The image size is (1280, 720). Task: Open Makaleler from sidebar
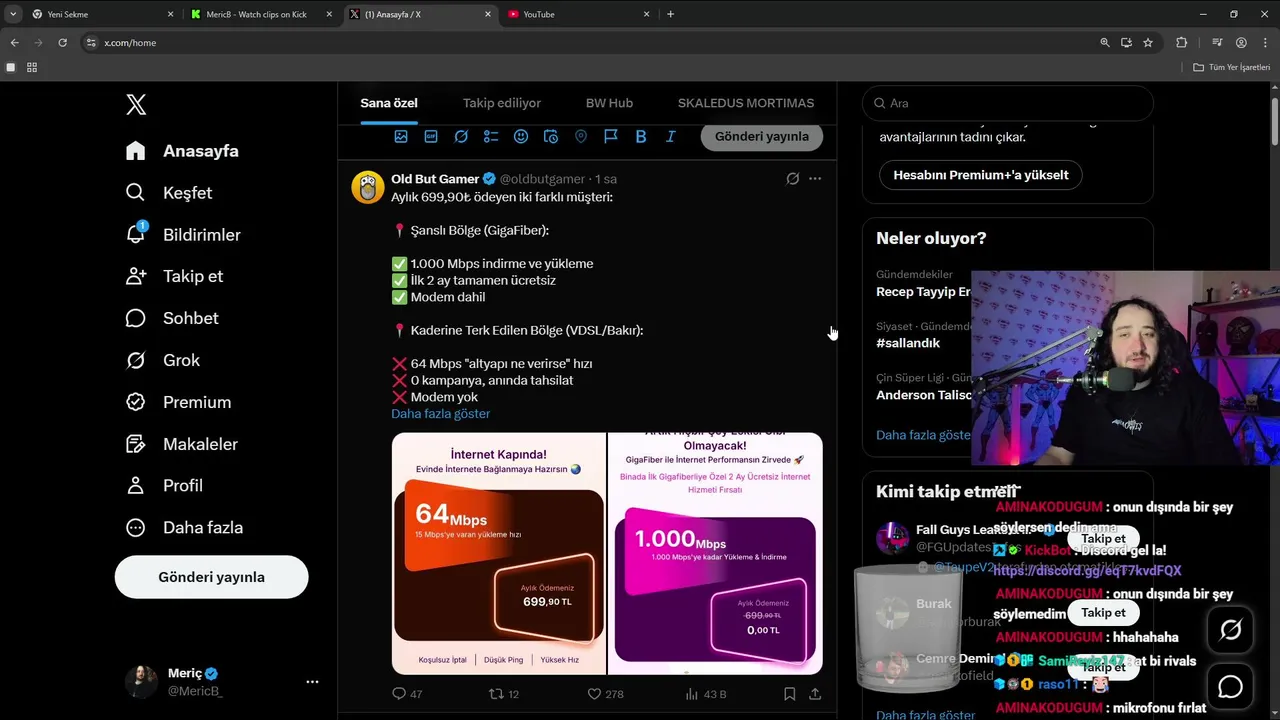(x=182, y=444)
